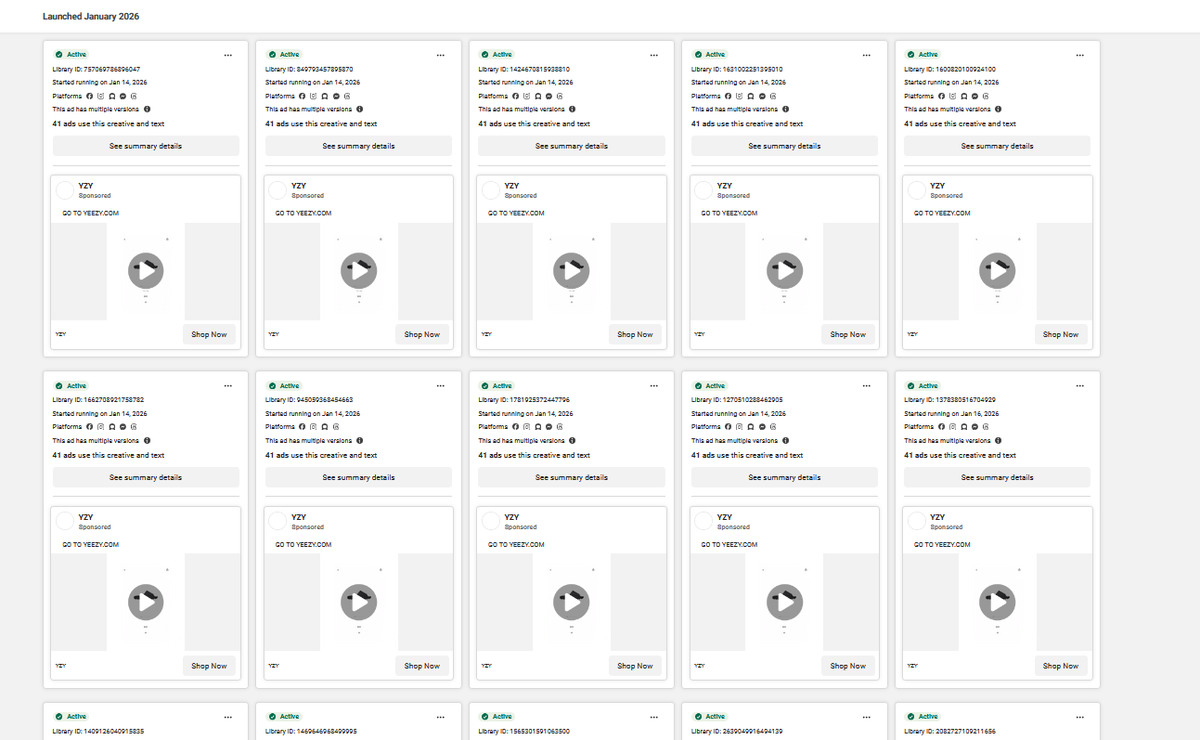Click the "Launched January 2026" heading
This screenshot has height=740, width=1200.
(91, 16)
